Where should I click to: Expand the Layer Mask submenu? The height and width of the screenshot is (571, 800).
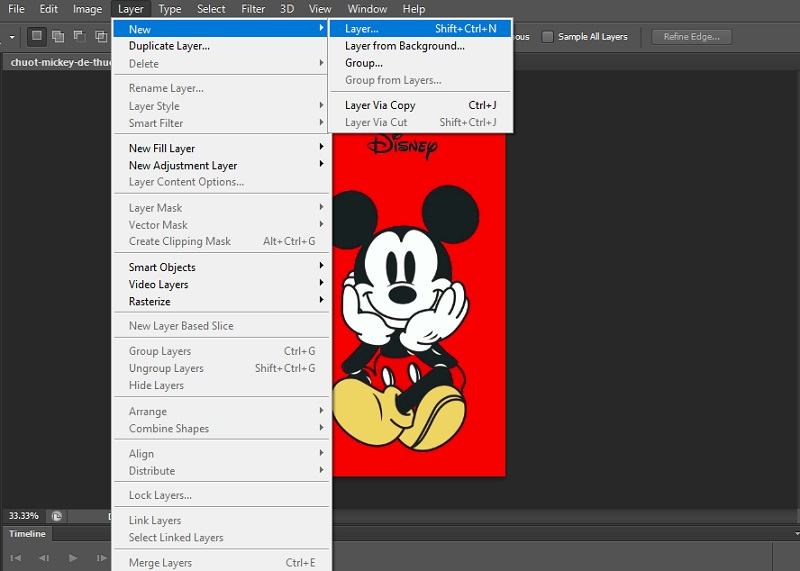(x=220, y=208)
